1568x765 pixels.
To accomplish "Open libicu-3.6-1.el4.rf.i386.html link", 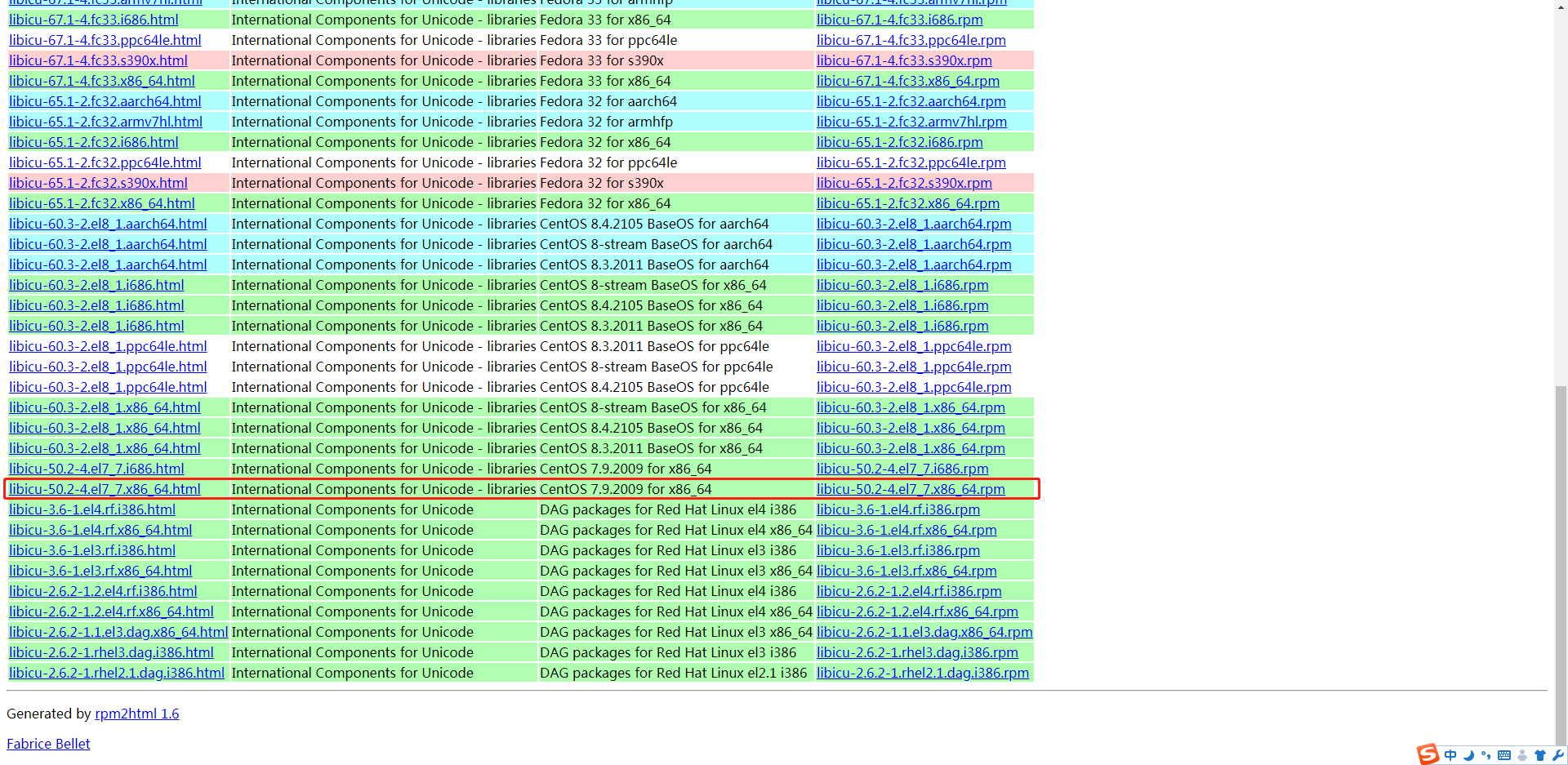I will coord(92,509).
